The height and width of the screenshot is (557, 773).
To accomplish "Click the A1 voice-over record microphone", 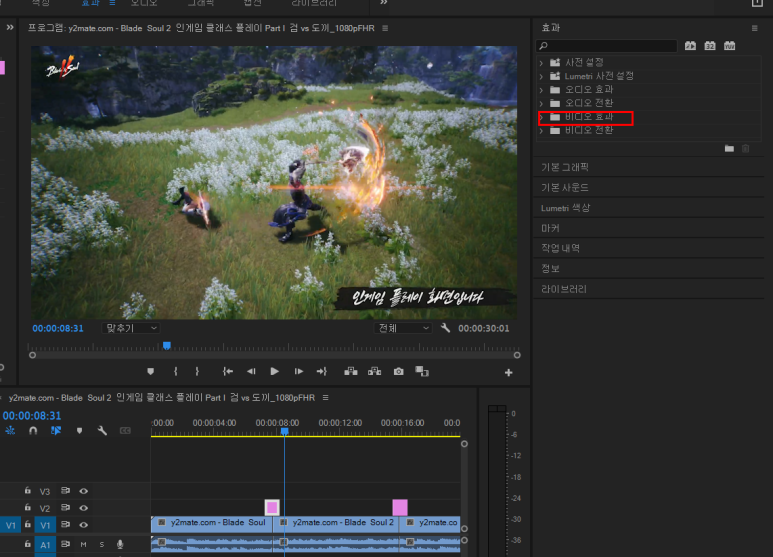I will (120, 544).
